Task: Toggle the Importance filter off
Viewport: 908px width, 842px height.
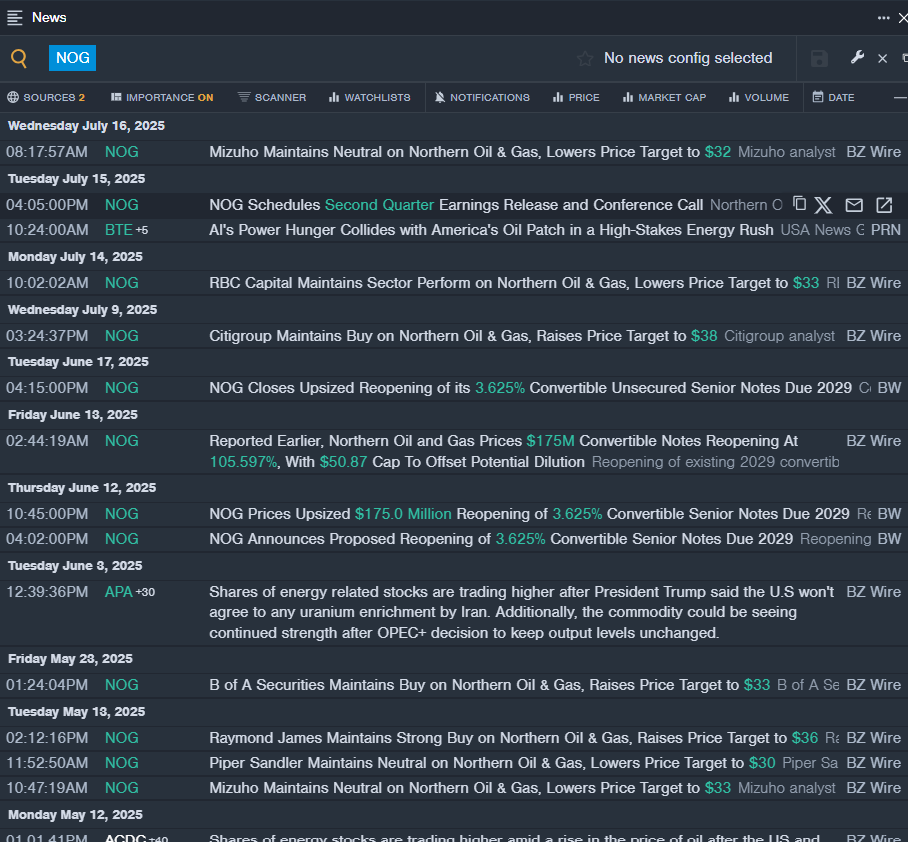Action: [x=162, y=97]
